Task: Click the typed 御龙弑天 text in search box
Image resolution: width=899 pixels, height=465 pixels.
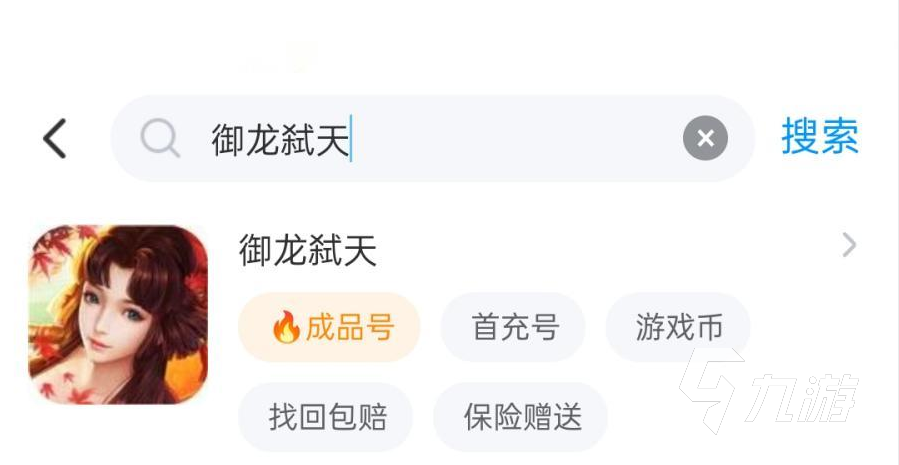Action: tap(280, 140)
